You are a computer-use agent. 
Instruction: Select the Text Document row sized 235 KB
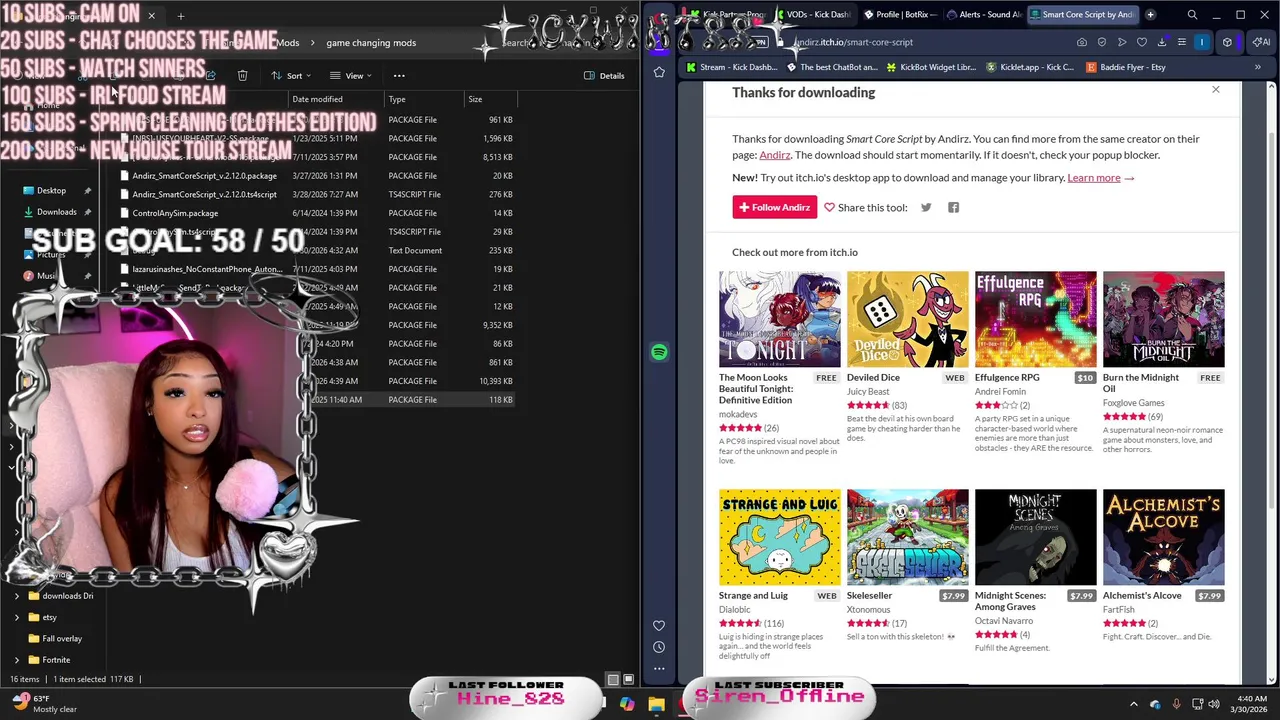click(316, 250)
